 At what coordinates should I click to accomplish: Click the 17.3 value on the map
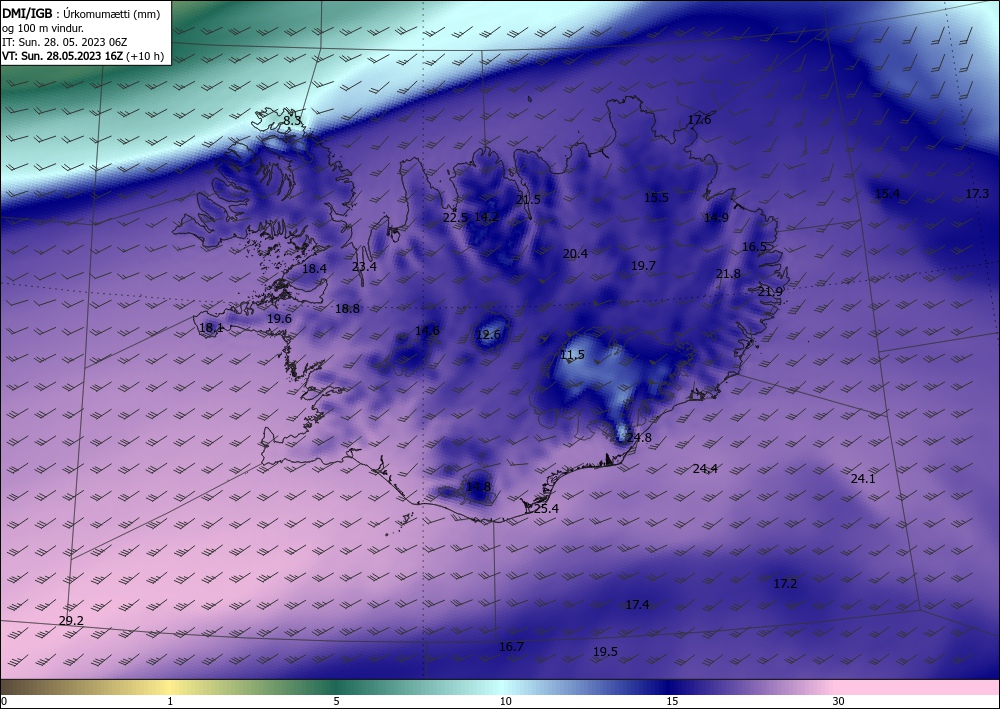[977, 193]
